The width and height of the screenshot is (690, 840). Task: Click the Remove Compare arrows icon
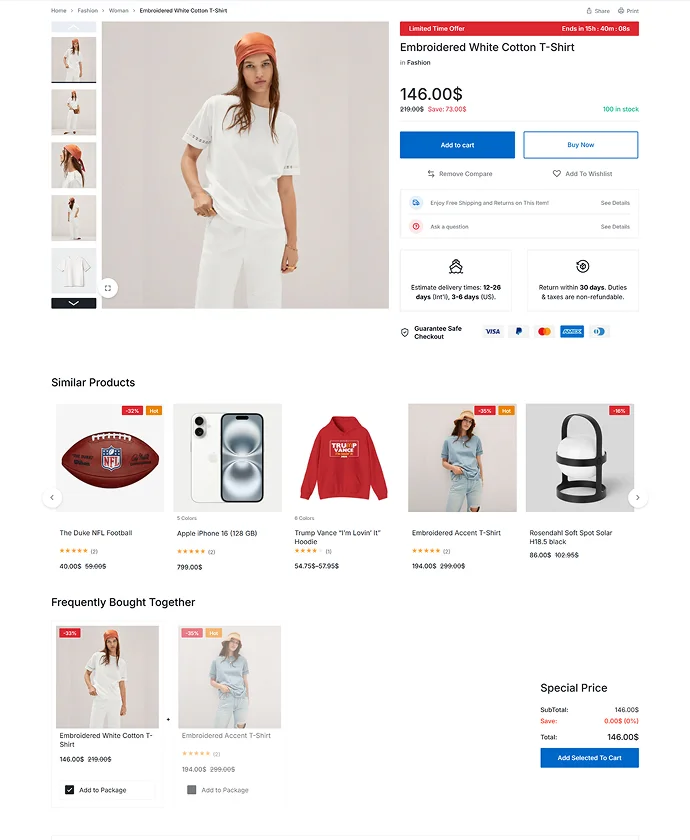431,174
